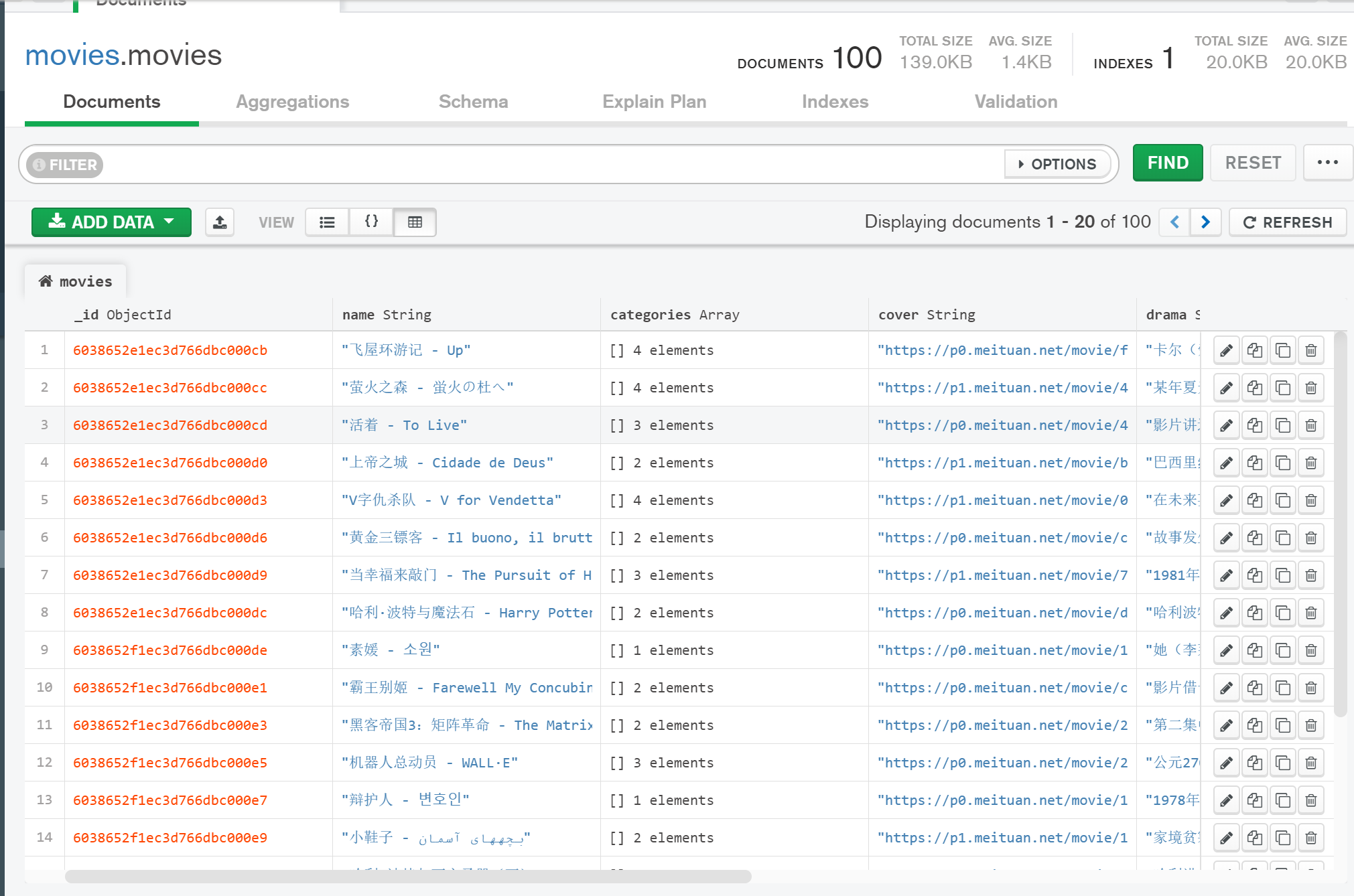Switch to the Aggregations tab
This screenshot has height=896, width=1354.
coord(292,102)
